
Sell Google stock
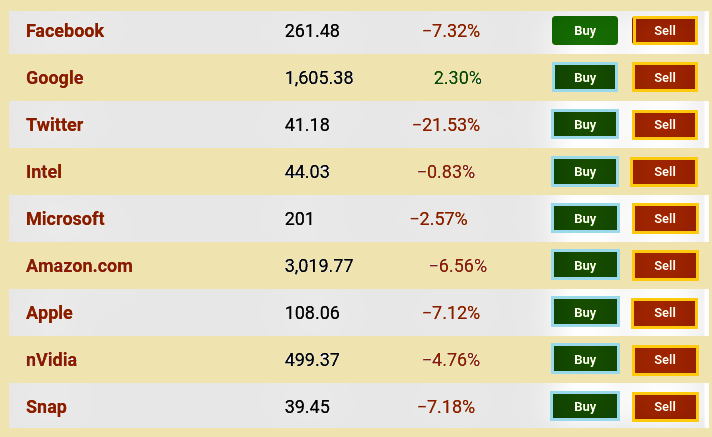(665, 78)
